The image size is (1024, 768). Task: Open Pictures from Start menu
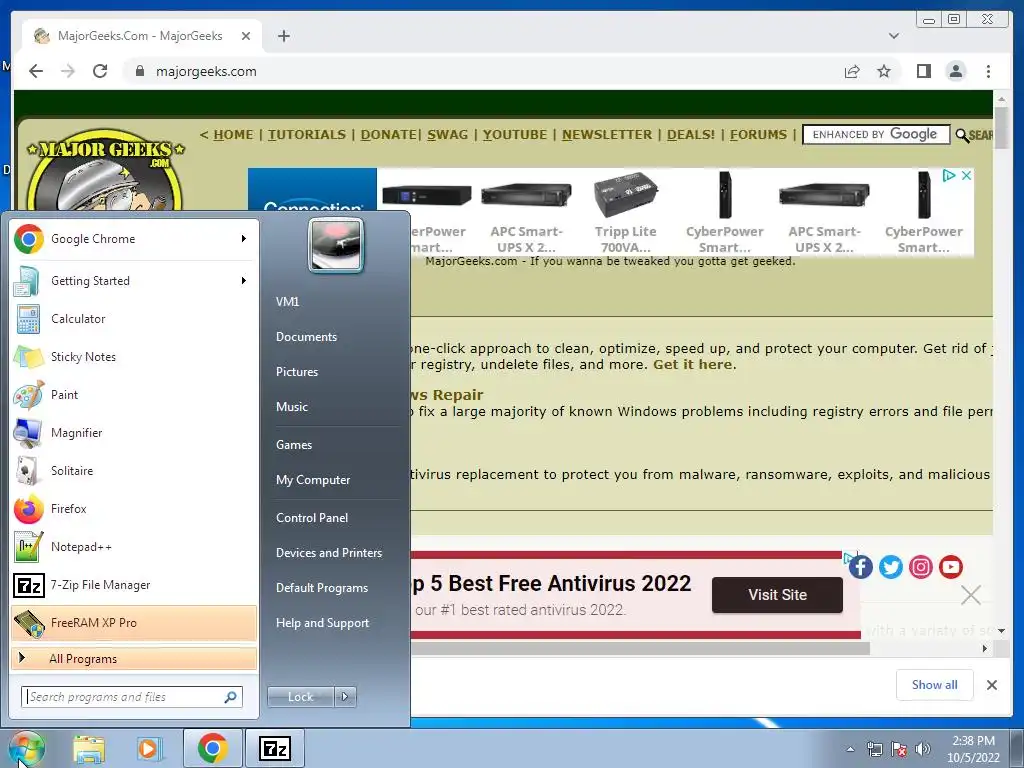point(297,372)
